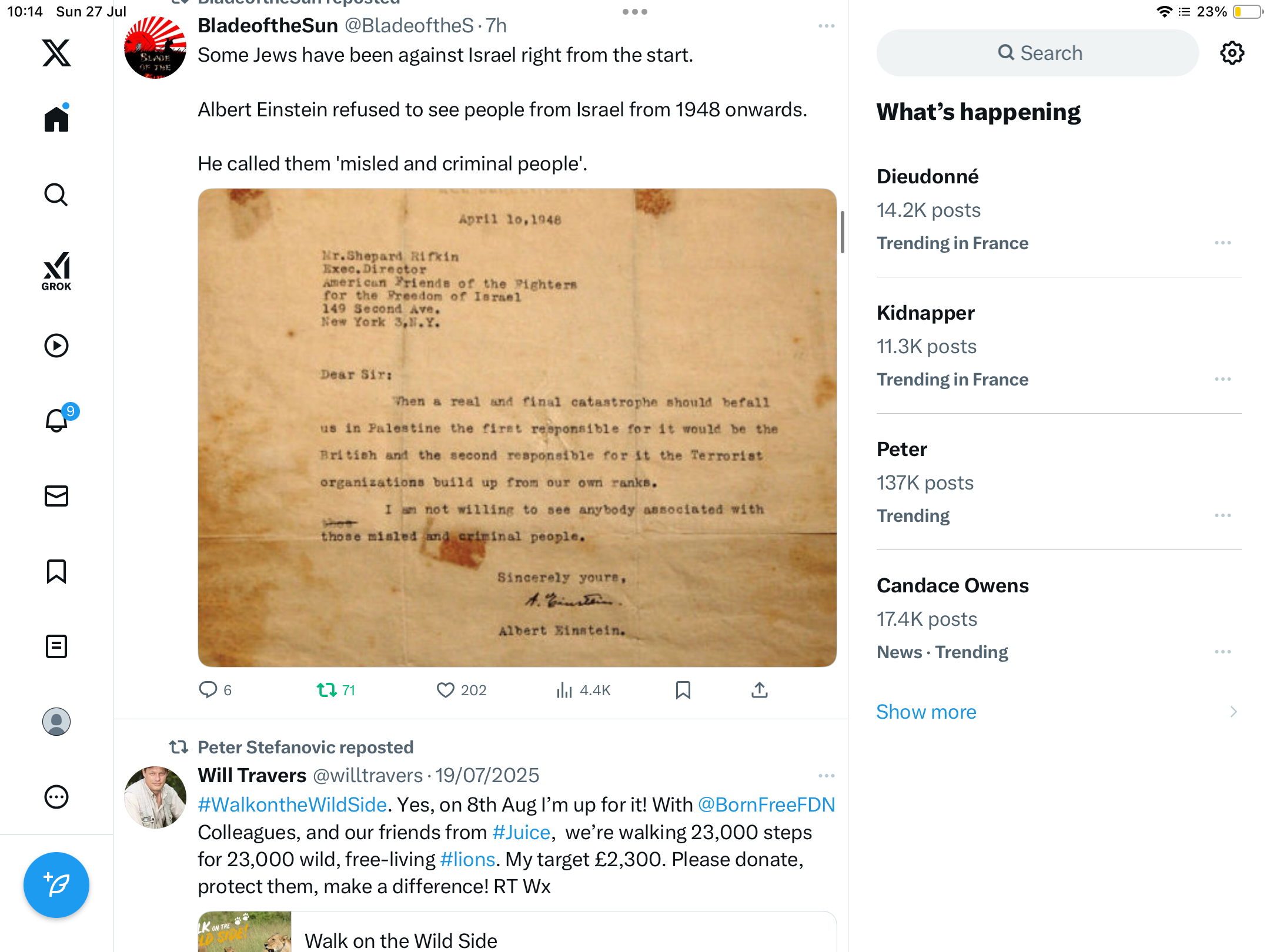Open the Lists icon in sidebar
This screenshot has height=952, width=1270.
tap(56, 646)
